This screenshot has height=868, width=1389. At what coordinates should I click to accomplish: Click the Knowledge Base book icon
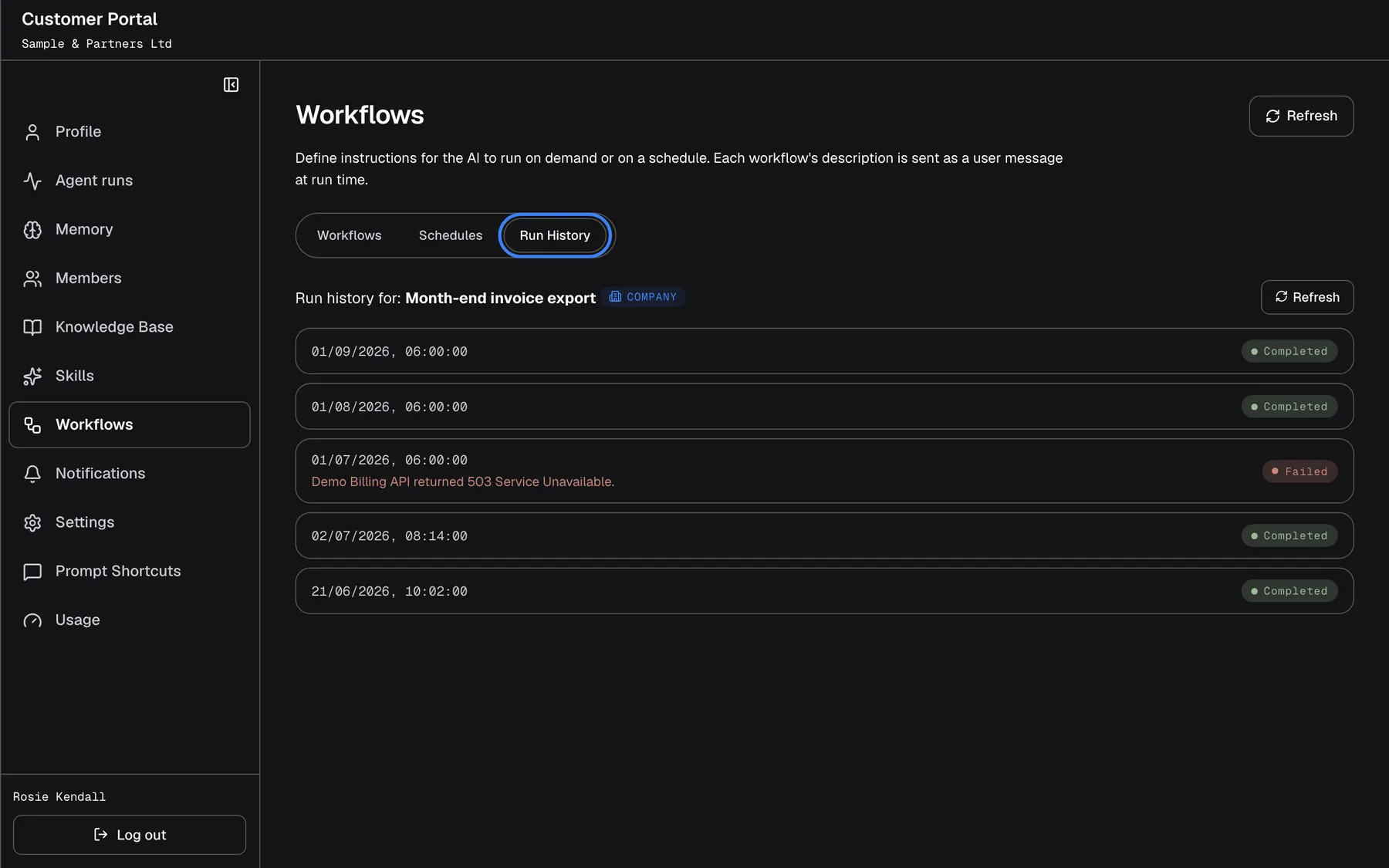coord(32,327)
